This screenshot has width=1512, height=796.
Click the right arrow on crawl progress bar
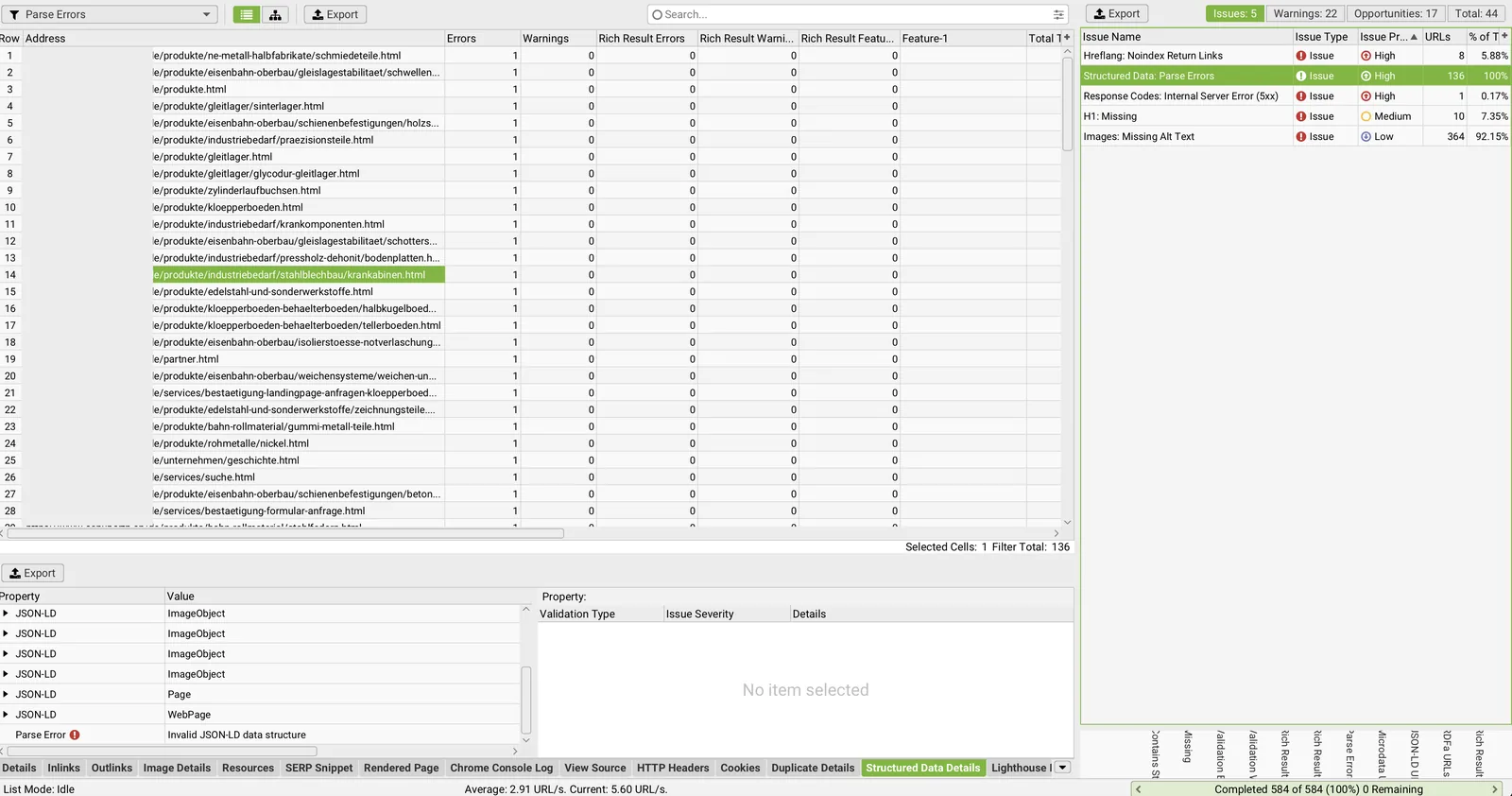[1494, 788]
